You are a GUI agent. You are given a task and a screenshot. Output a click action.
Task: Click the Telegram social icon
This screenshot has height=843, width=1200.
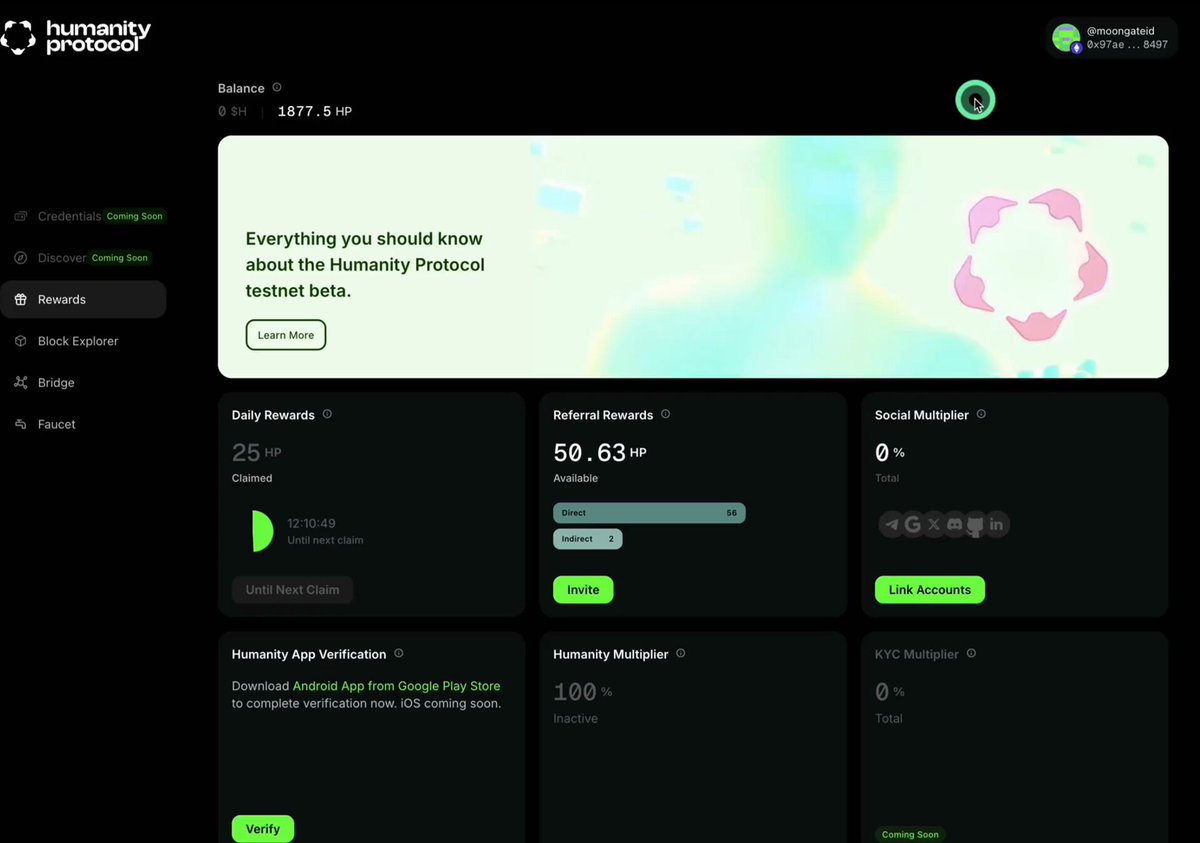[x=892, y=524]
